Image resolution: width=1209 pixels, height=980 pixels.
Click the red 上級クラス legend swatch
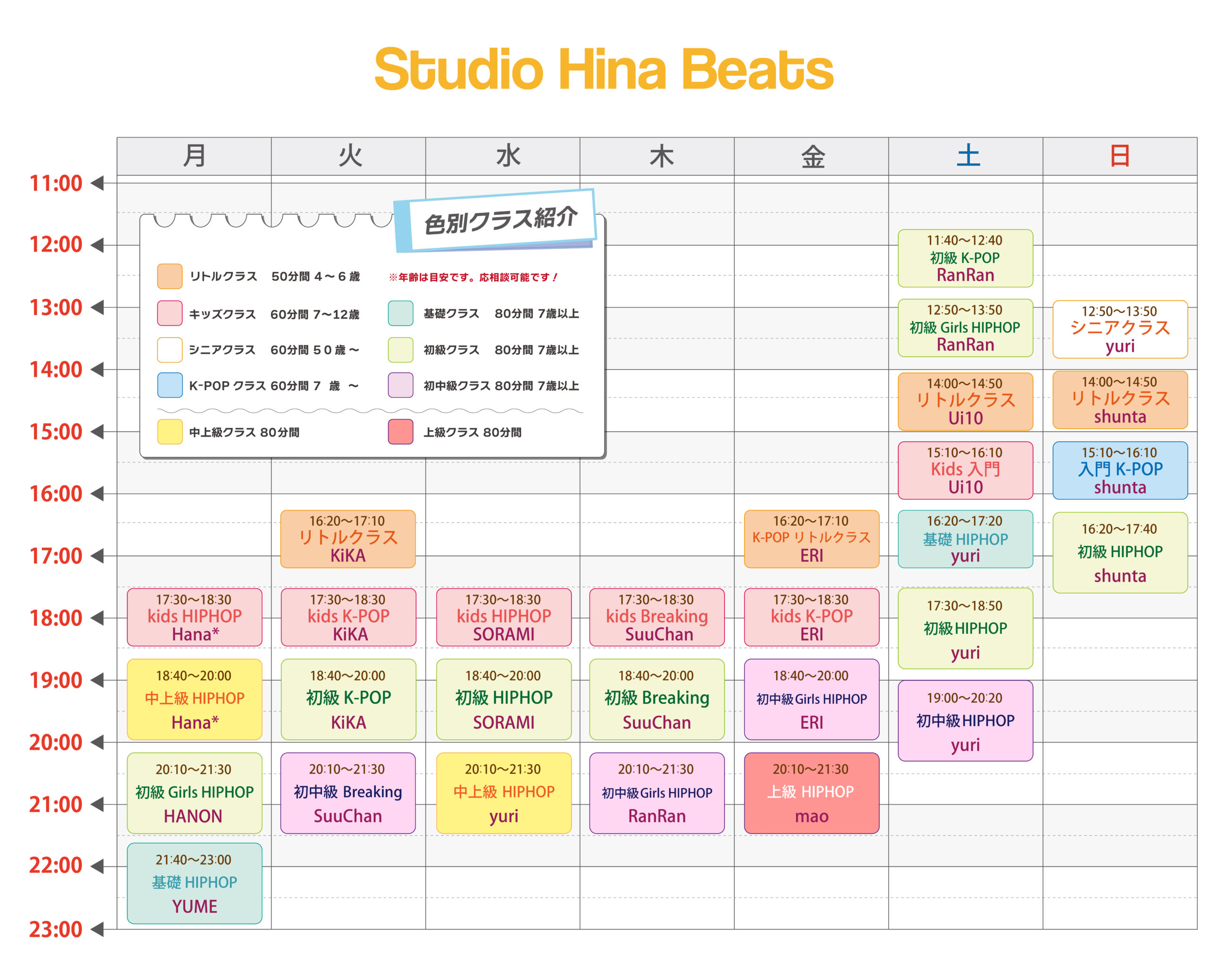coord(400,432)
